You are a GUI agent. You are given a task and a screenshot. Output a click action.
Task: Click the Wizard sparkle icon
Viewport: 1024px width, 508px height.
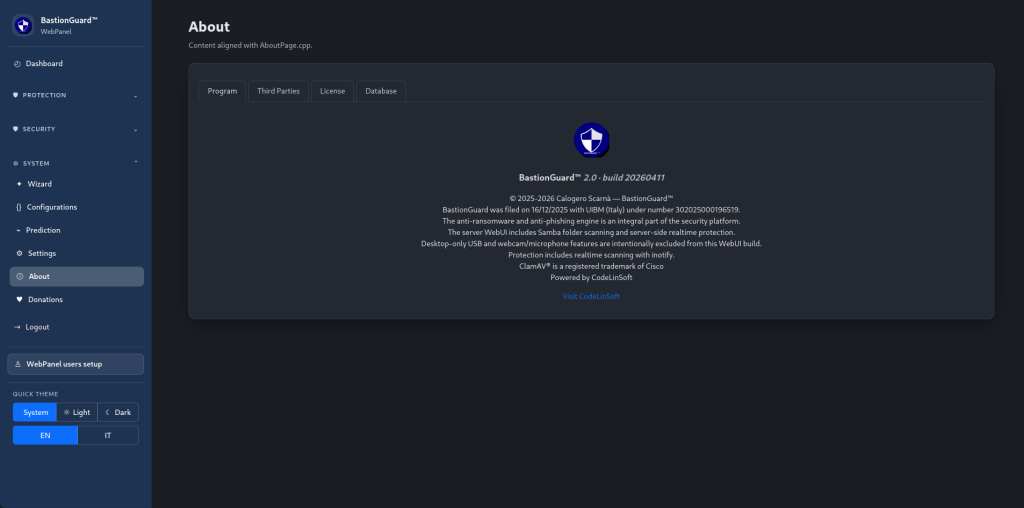(19, 184)
